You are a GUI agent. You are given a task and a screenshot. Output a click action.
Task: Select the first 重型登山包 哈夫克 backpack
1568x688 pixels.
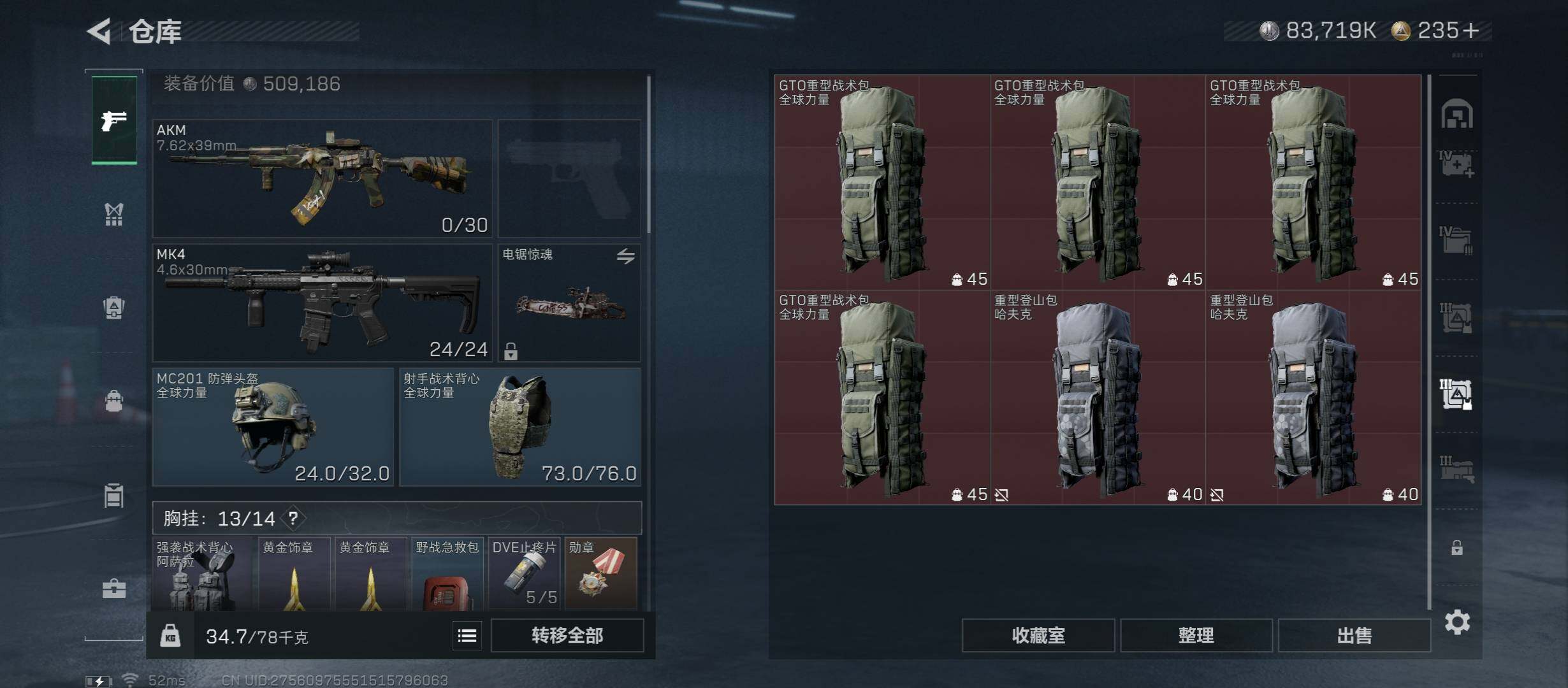1098,398
